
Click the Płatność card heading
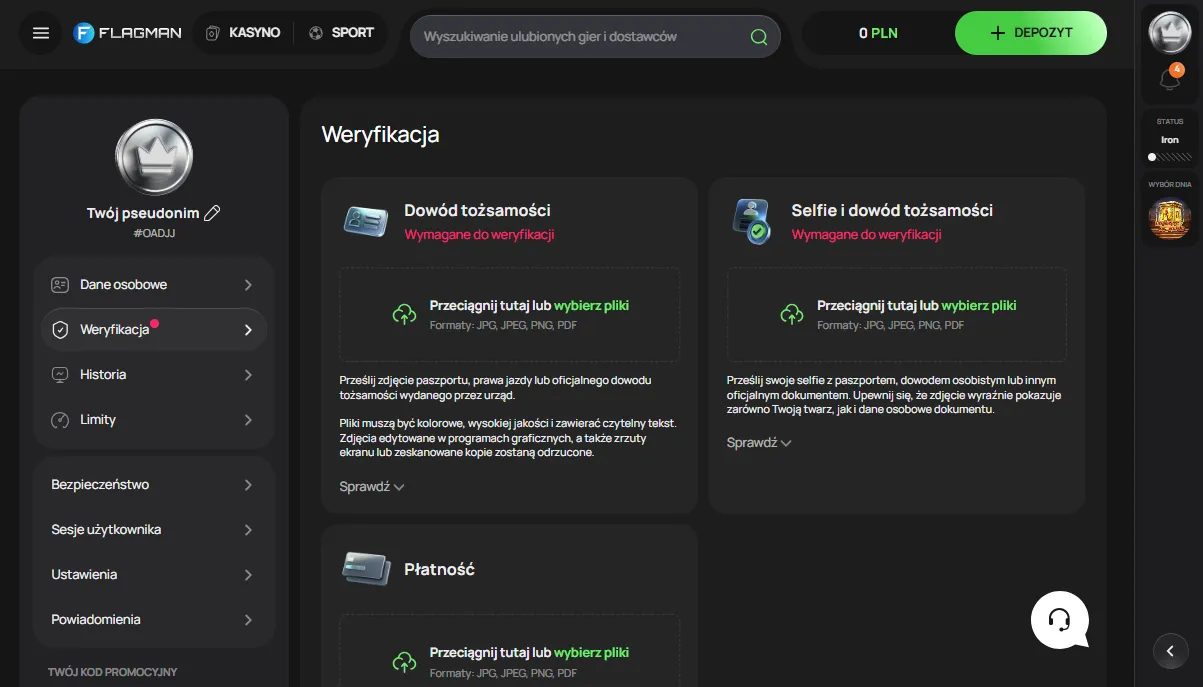439,569
